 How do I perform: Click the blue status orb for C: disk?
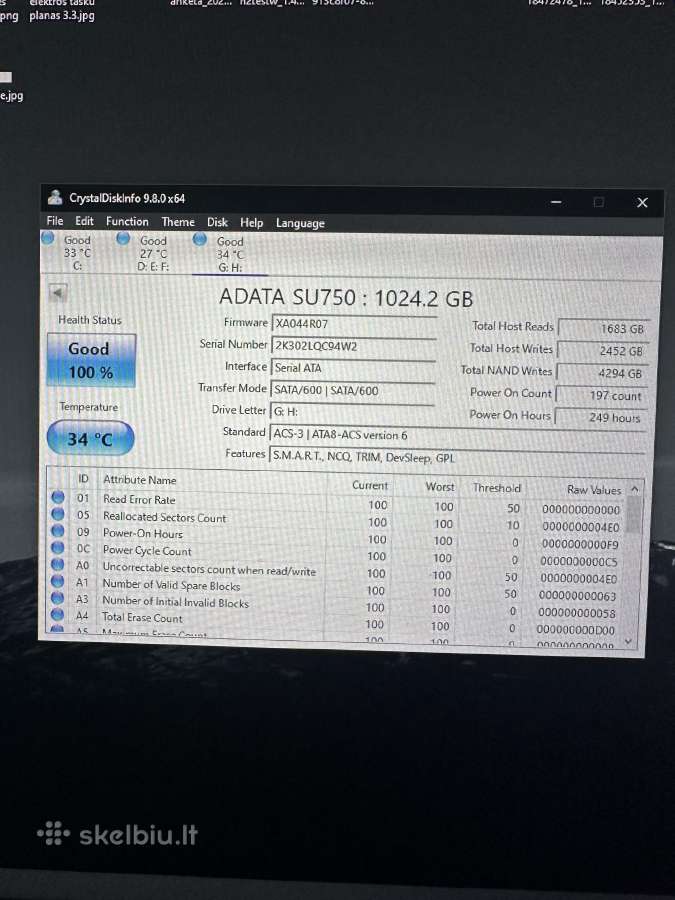(x=48, y=238)
